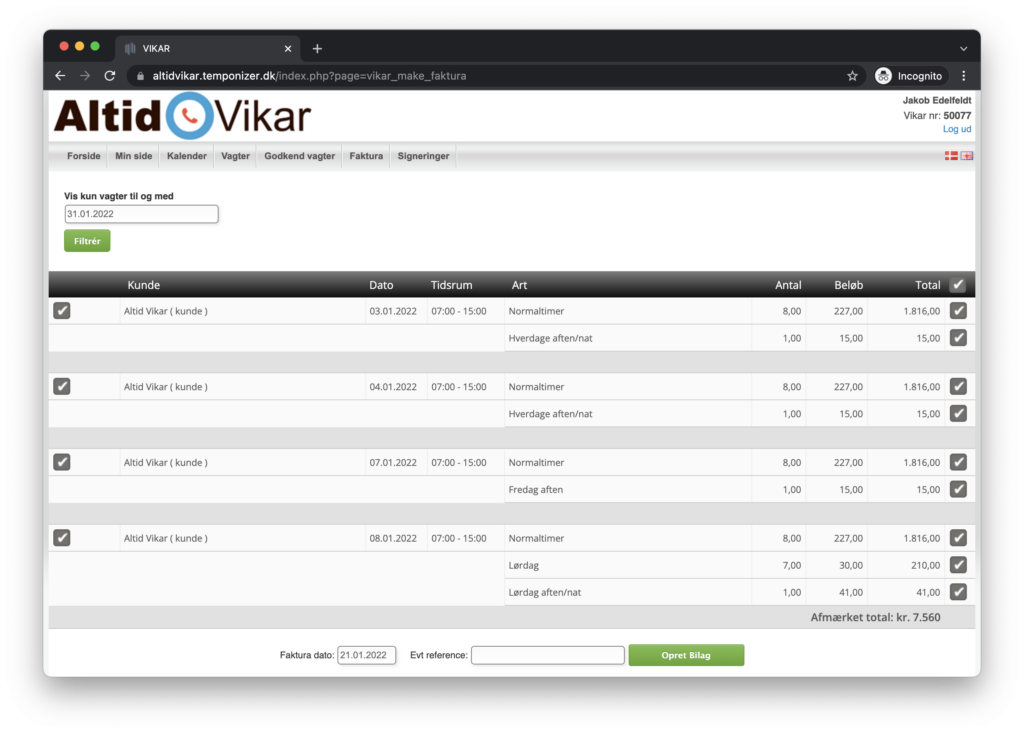The width and height of the screenshot is (1024, 734).
Task: Toggle select-all checkbox in table header
Action: pos(958,285)
